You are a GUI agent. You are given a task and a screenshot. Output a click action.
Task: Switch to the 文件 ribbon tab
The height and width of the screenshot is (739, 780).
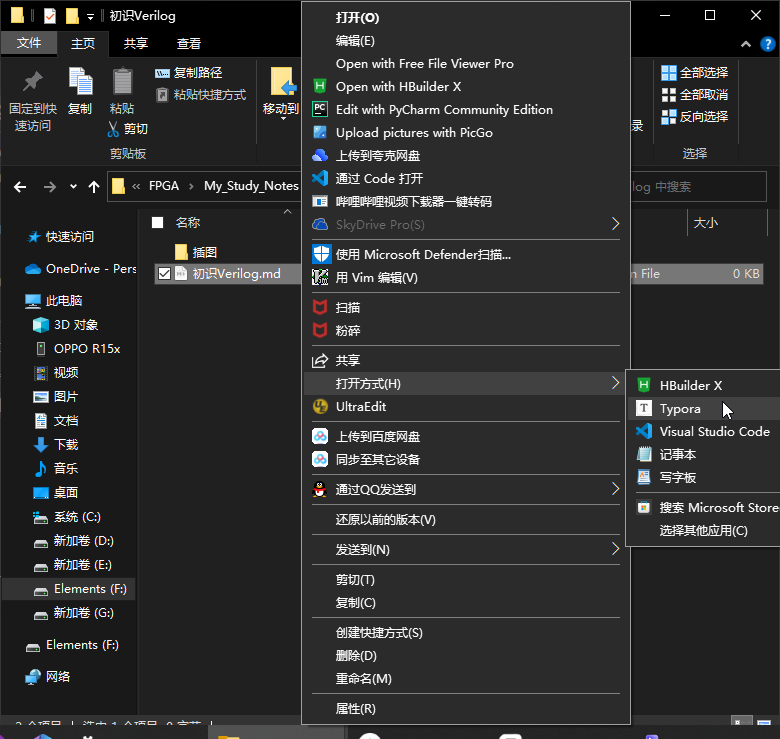click(x=29, y=43)
